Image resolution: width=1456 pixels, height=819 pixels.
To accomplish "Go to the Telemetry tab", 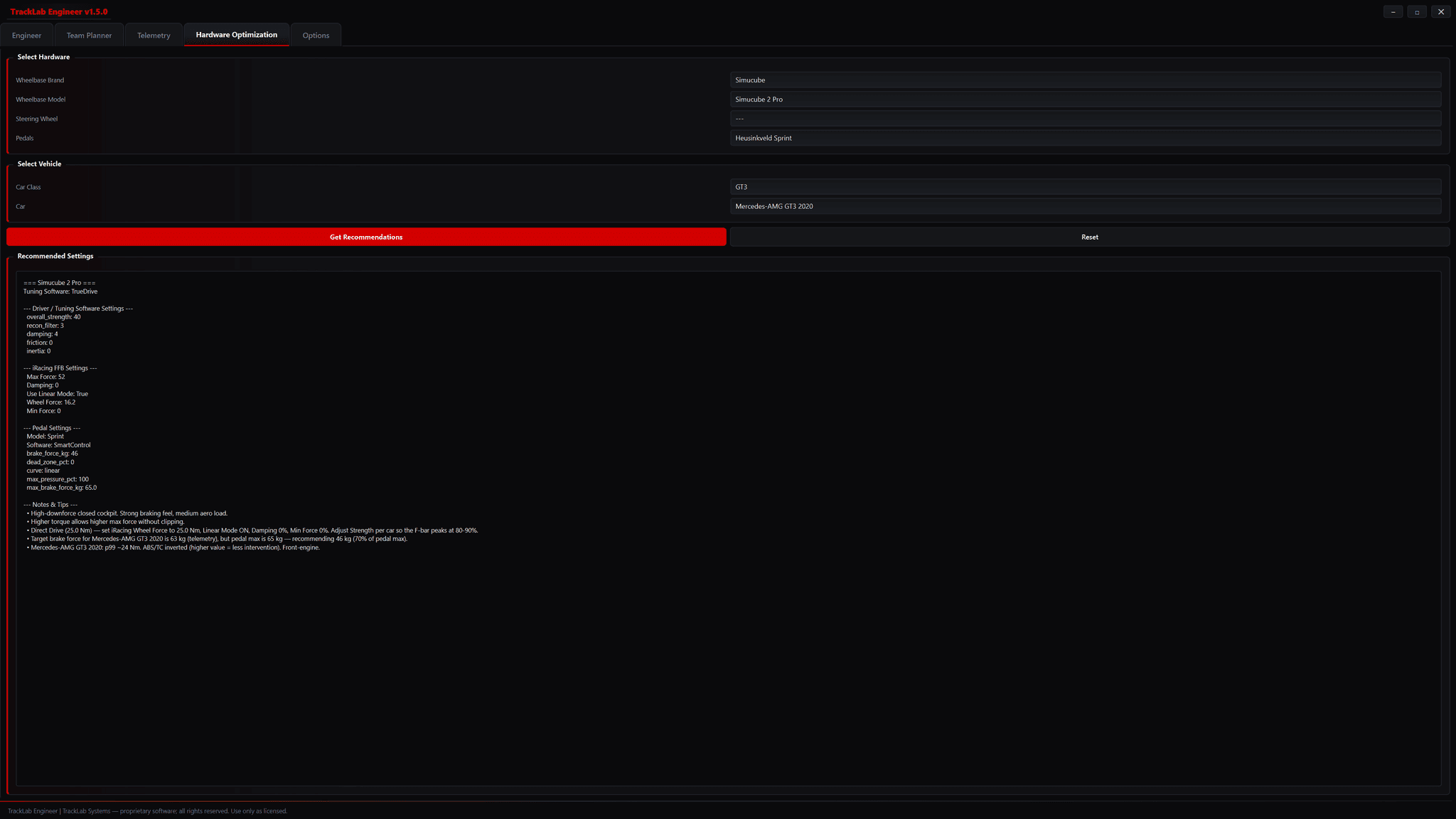I will point(154,35).
